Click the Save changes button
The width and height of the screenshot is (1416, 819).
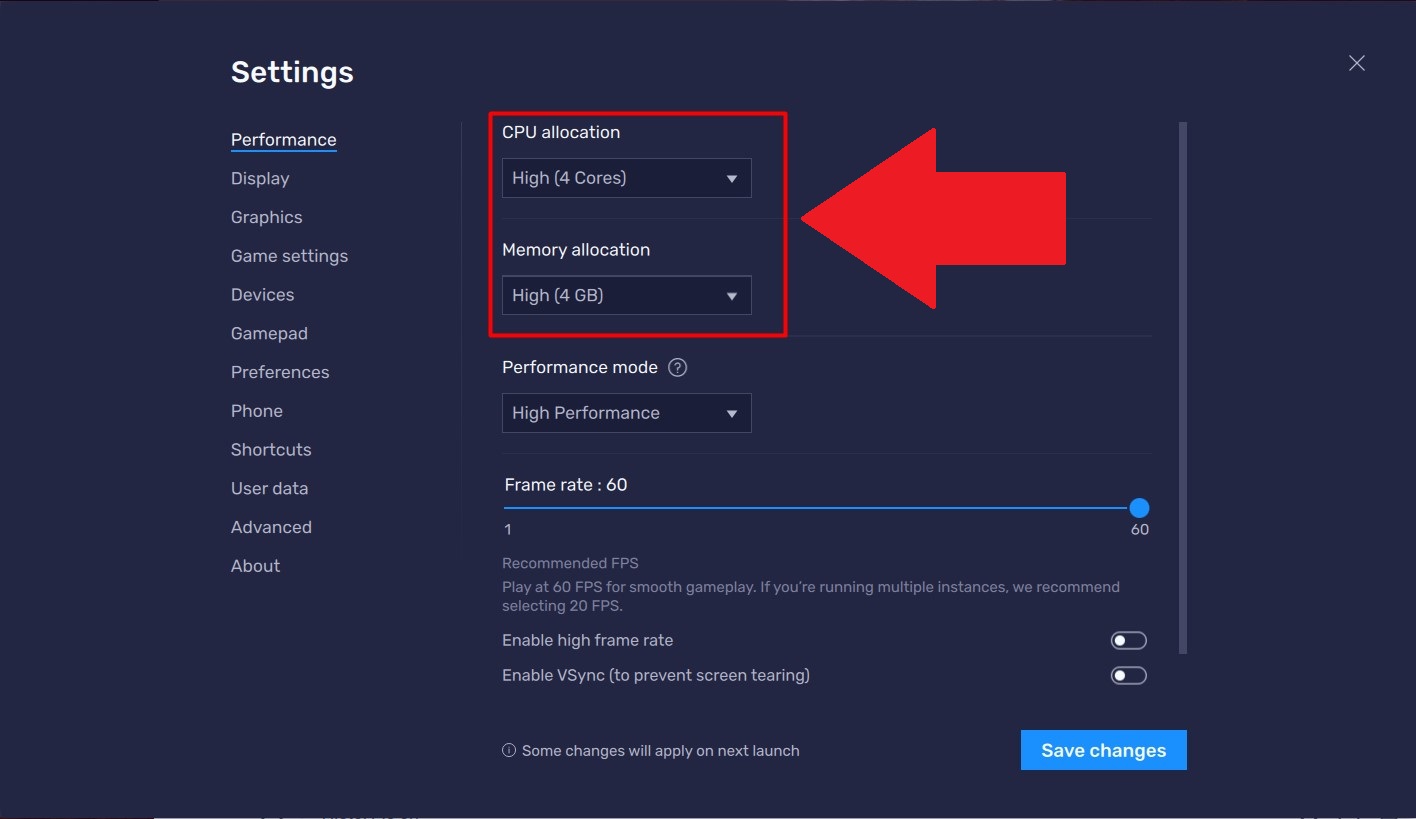1103,750
